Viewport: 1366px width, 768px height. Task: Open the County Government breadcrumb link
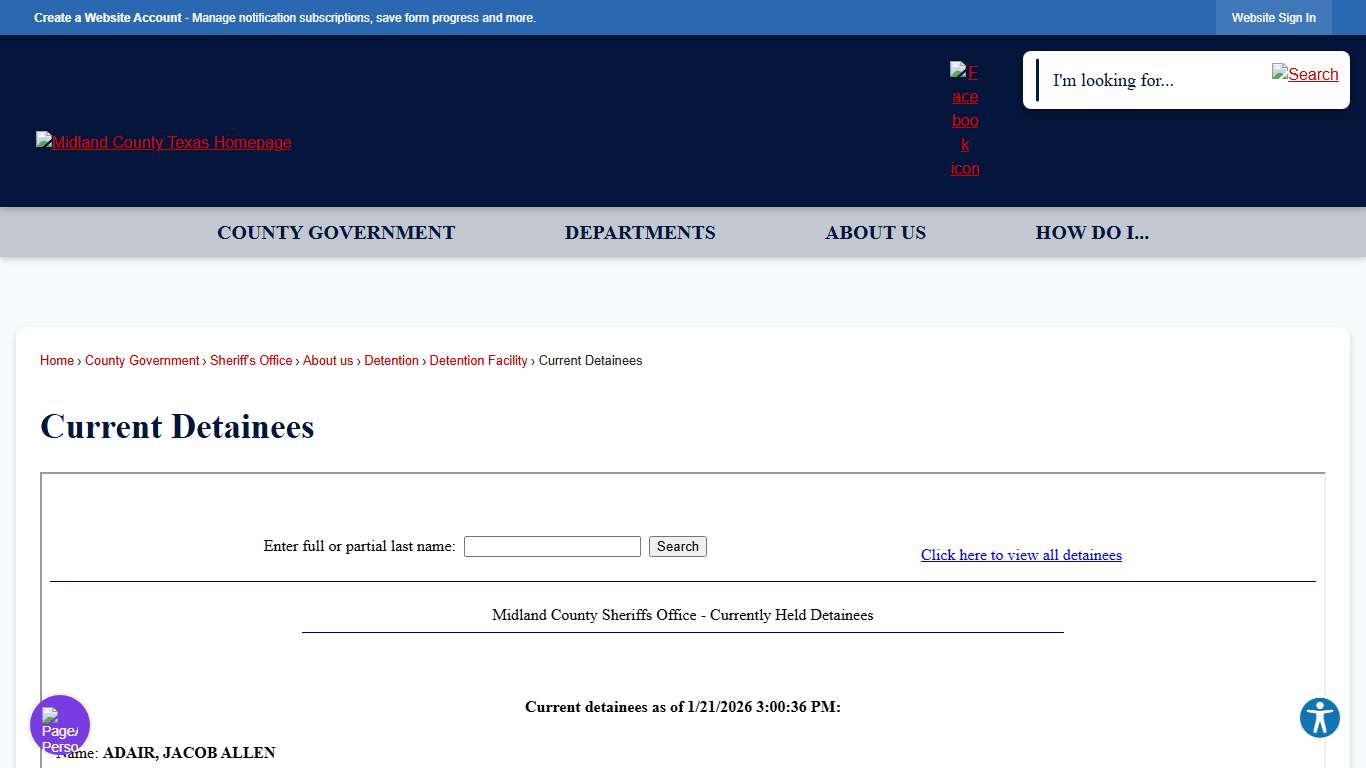[142, 360]
